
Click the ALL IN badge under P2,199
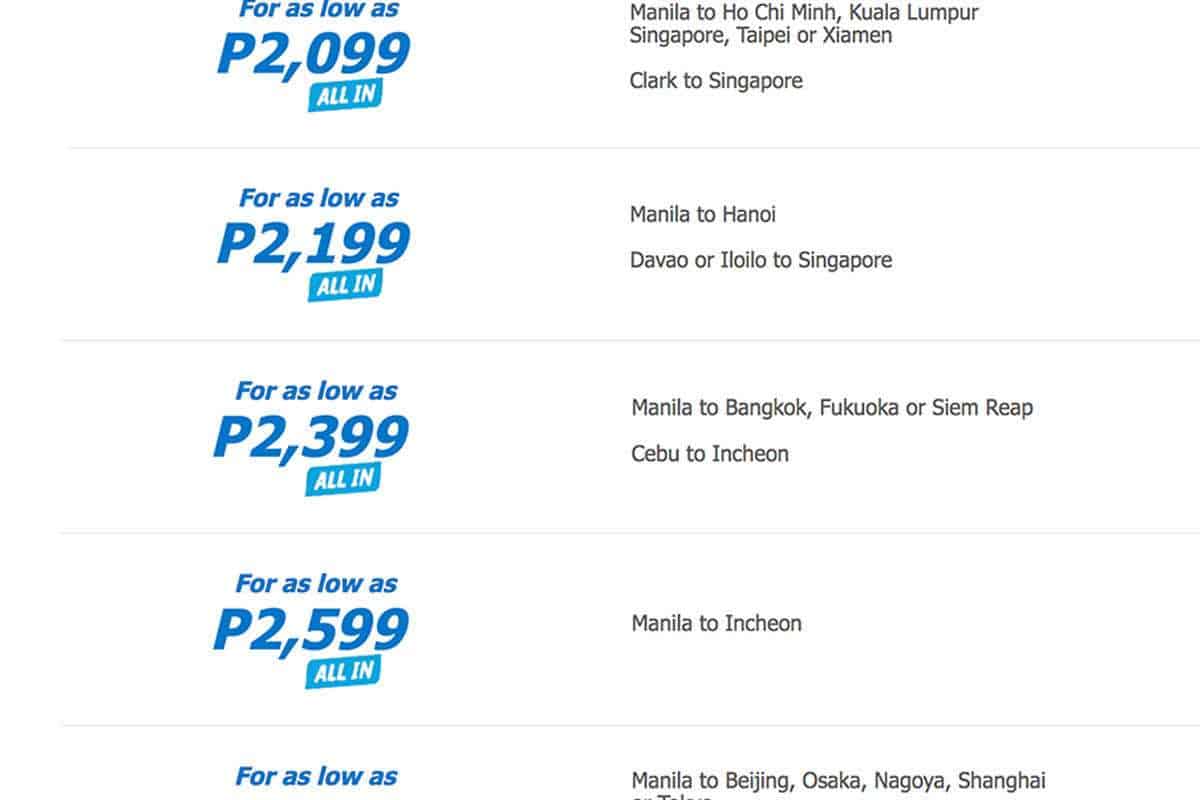(345, 287)
